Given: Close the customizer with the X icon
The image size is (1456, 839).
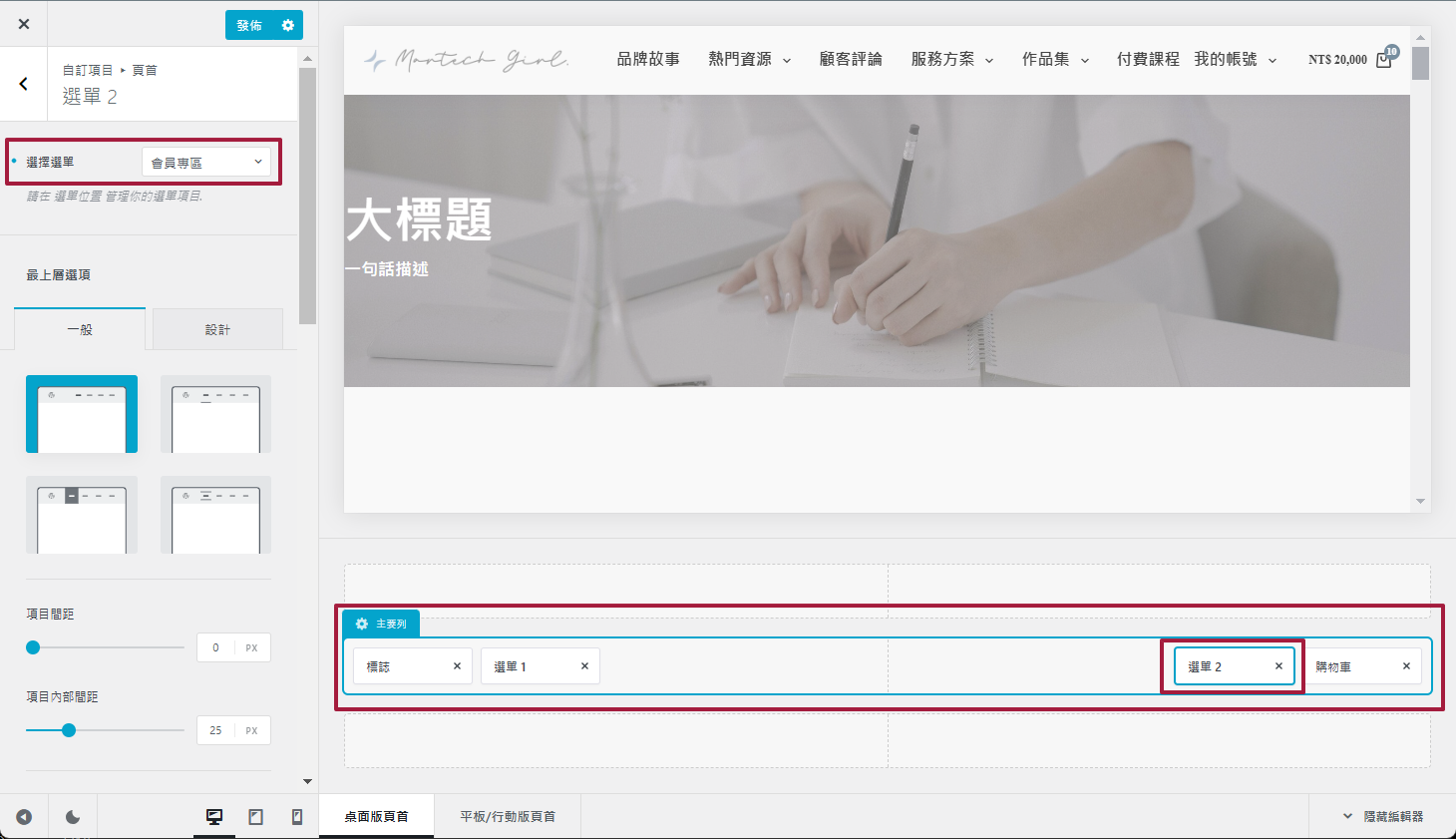Looking at the screenshot, I should click(24, 24).
